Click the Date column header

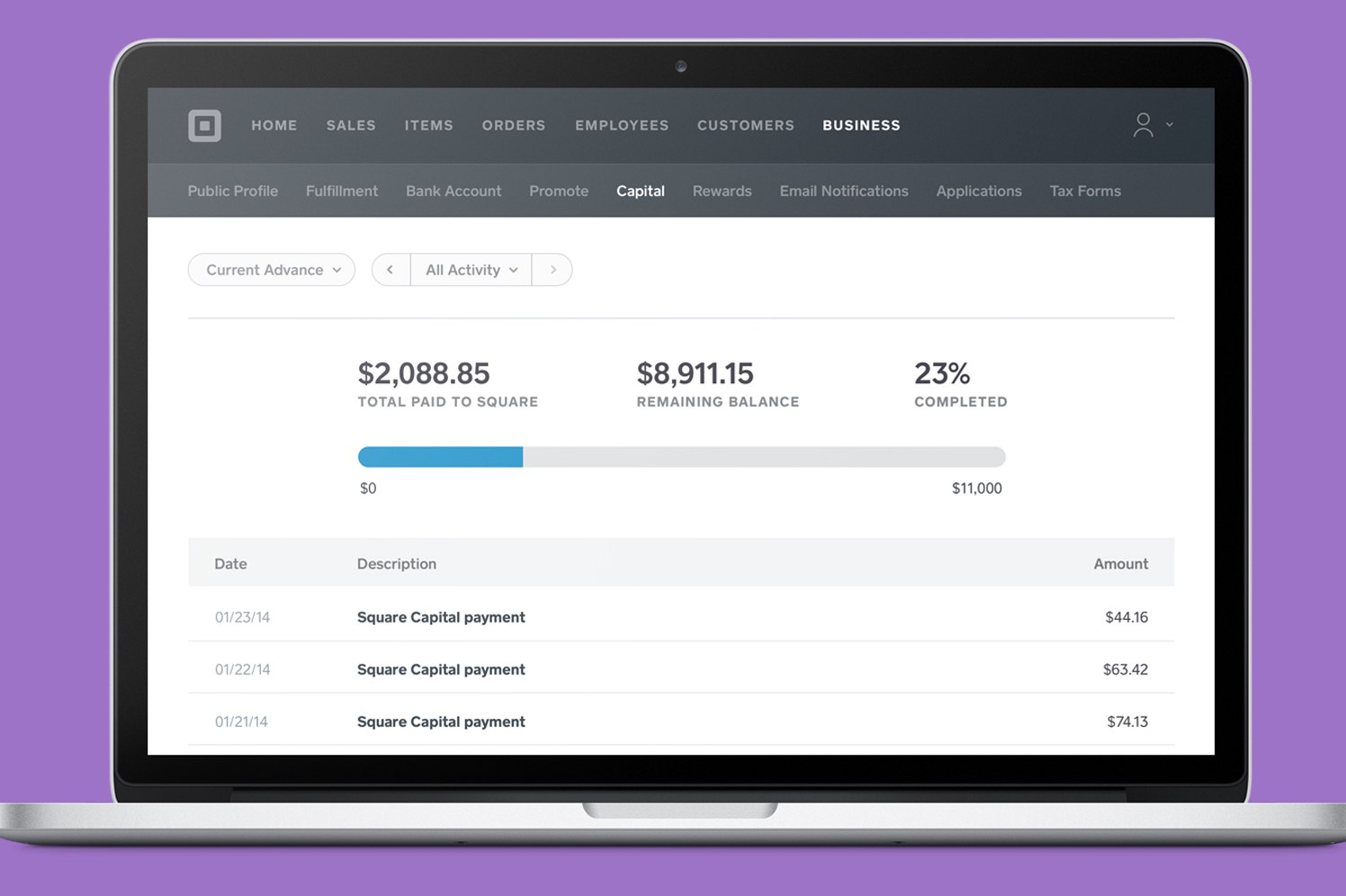click(x=230, y=564)
